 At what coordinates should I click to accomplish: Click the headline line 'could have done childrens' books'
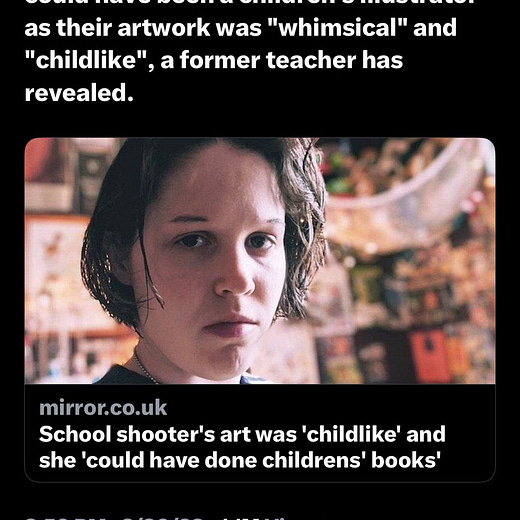tap(240, 460)
